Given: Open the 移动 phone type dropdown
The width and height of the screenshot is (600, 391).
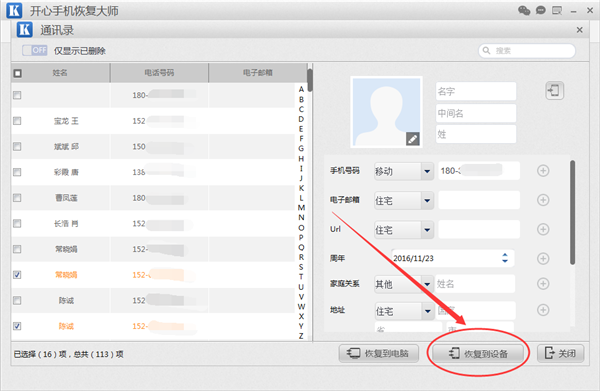Looking at the screenshot, I should (x=427, y=171).
